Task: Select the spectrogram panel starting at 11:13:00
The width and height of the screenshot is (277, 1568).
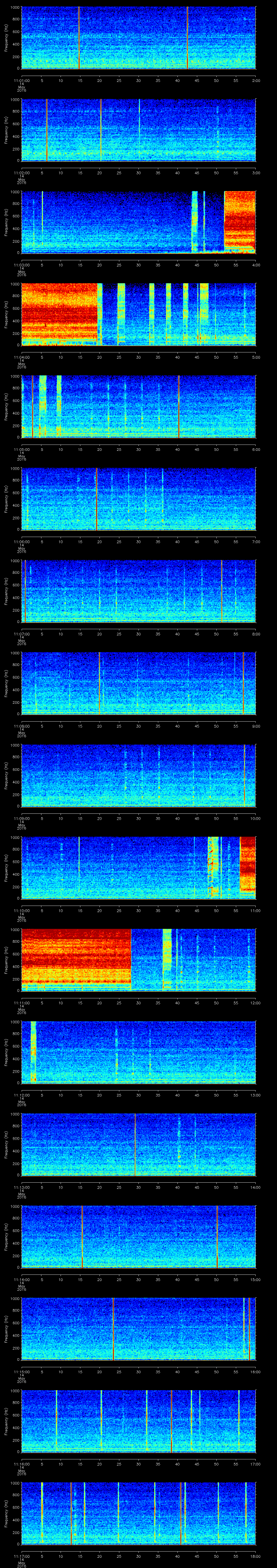Action: coord(138,1144)
